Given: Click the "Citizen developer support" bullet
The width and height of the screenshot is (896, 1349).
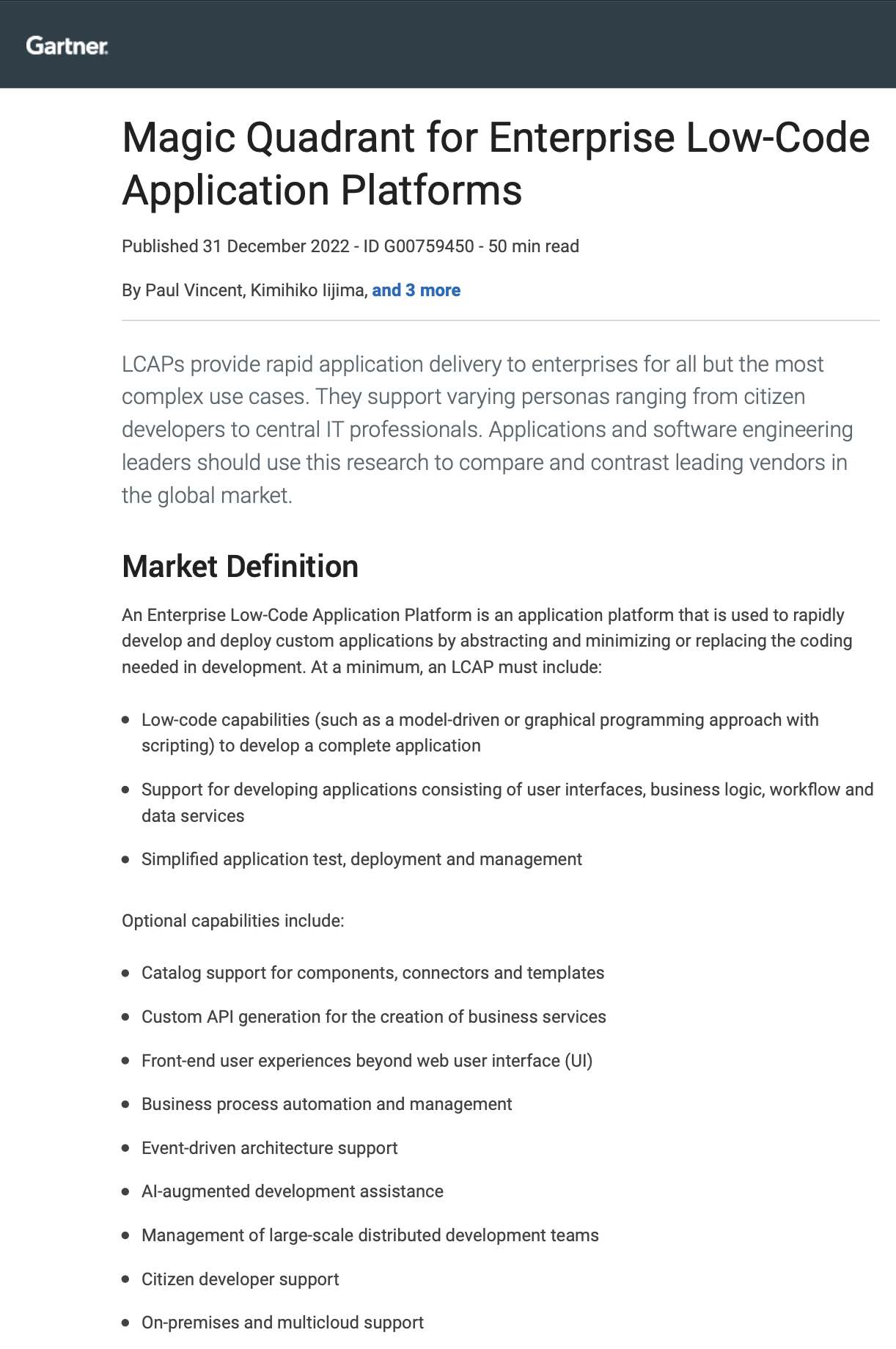Looking at the screenshot, I should pyautogui.click(x=240, y=1279).
